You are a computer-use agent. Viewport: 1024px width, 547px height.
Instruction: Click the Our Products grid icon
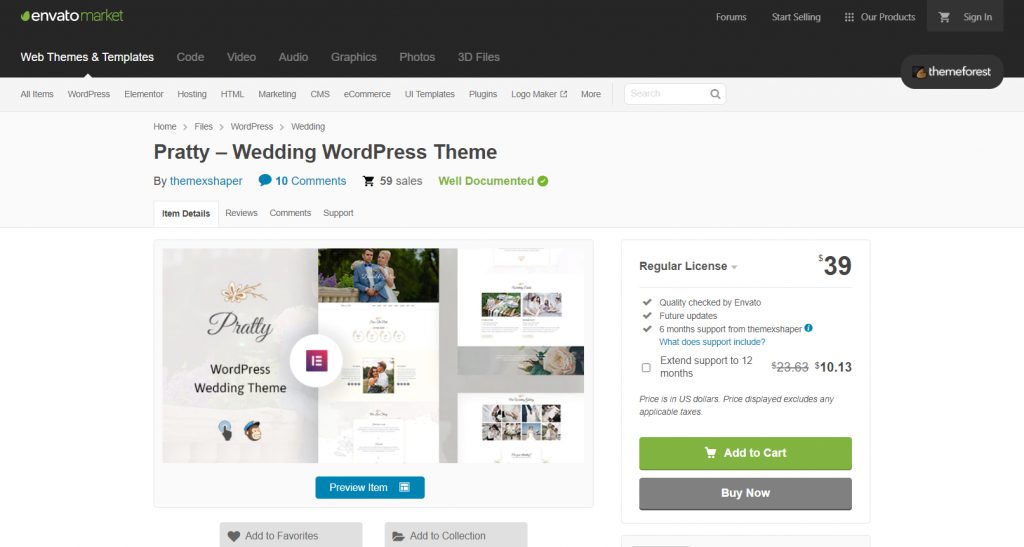click(x=849, y=18)
